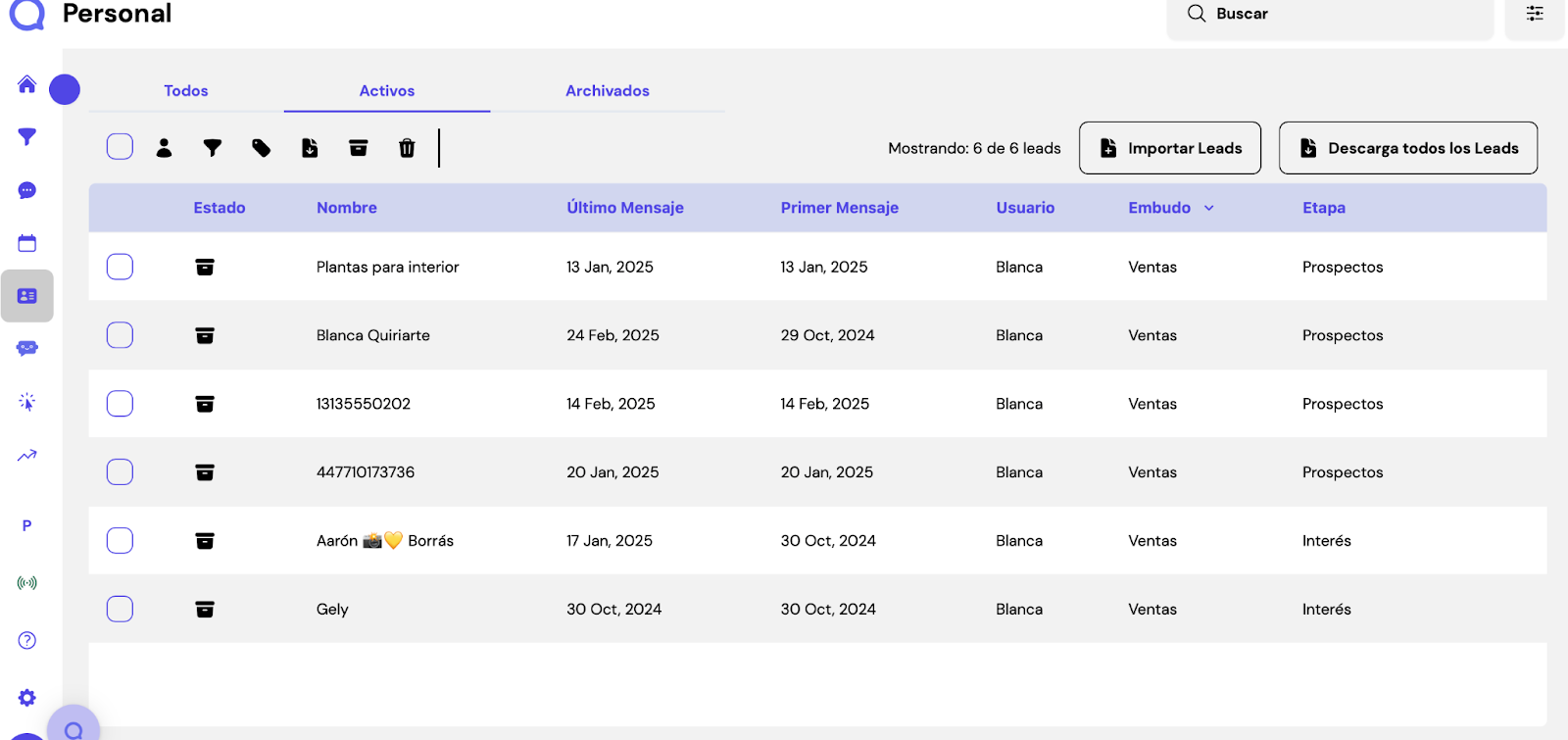This screenshot has height=740, width=1568.
Task: Check the Gely row checkbox
Action: (x=120, y=610)
